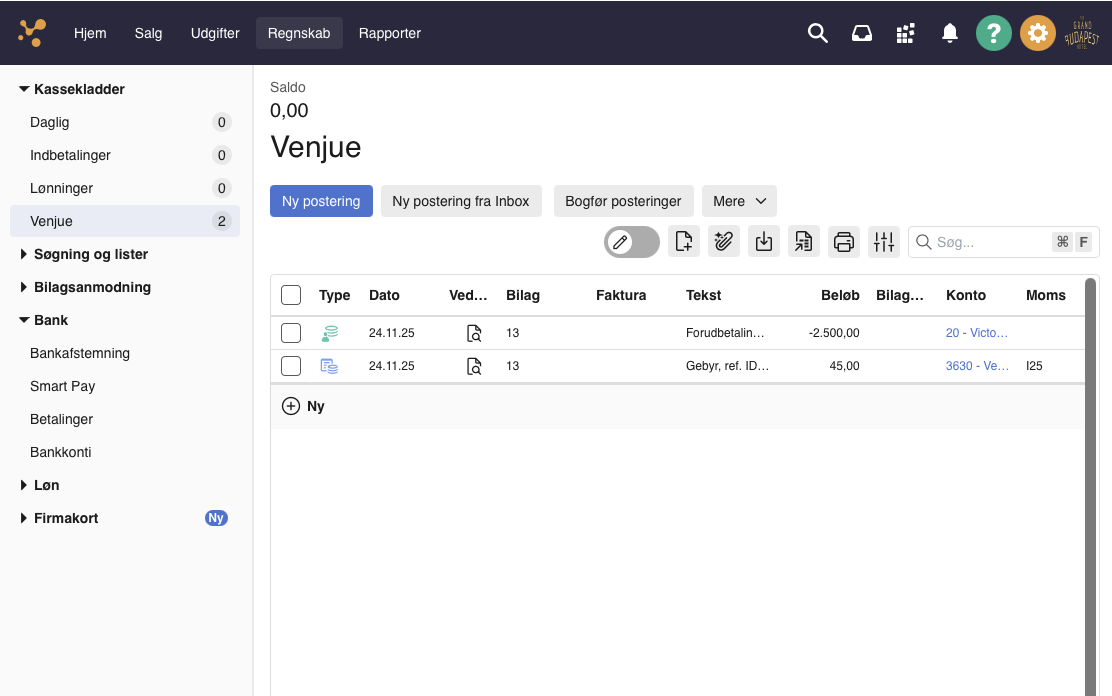This screenshot has height=696, width=1112.
Task: Open the inbox tray icon
Action: [861, 33]
